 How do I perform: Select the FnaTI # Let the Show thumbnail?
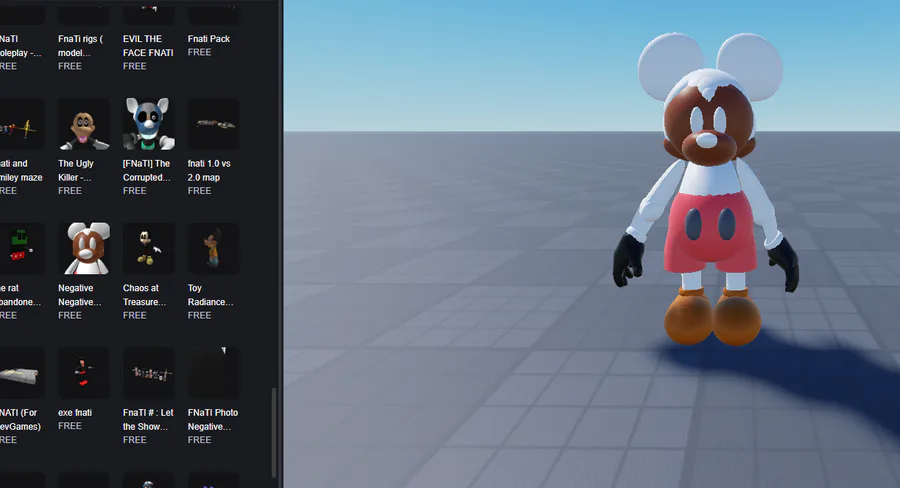(x=149, y=373)
